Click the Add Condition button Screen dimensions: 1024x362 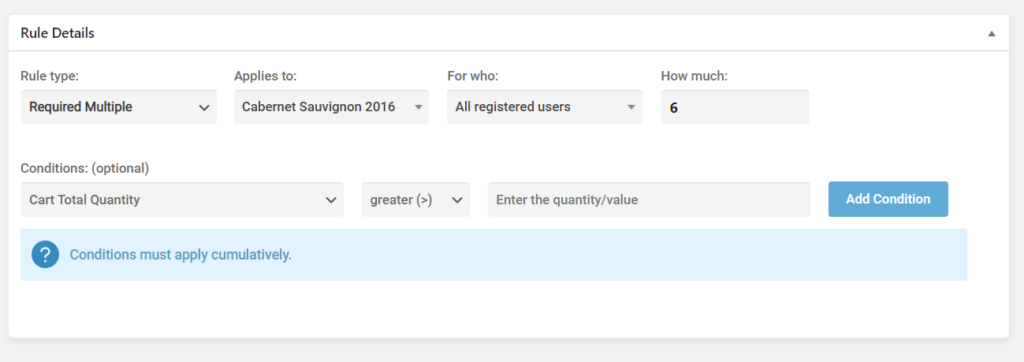pyautogui.click(x=888, y=199)
